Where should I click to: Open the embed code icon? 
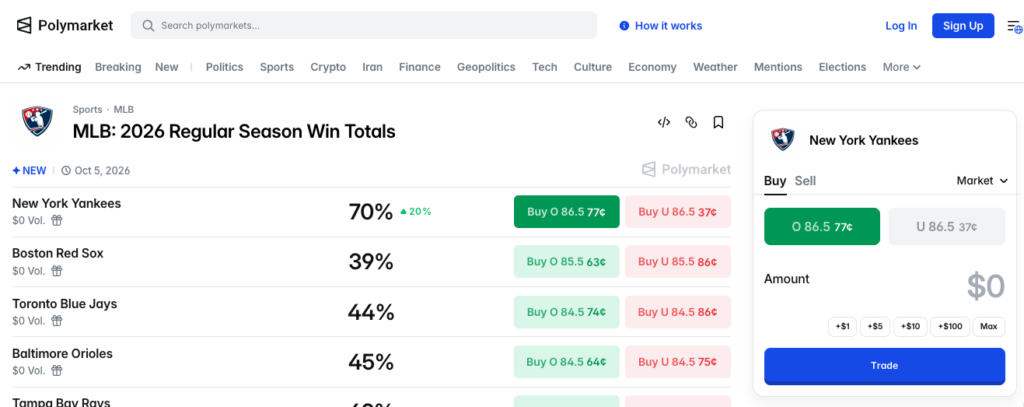pyautogui.click(x=663, y=122)
